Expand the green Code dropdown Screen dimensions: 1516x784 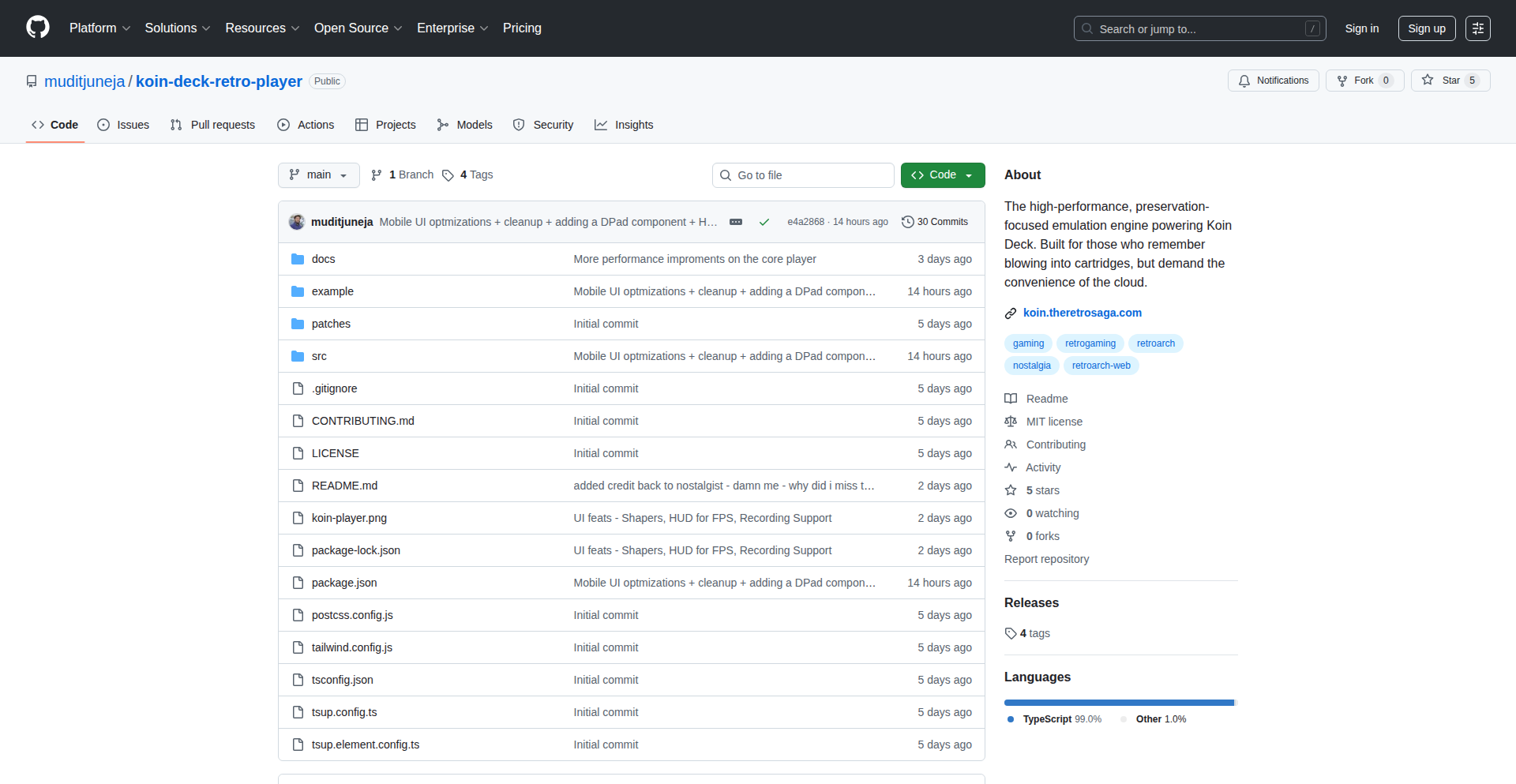(x=942, y=175)
